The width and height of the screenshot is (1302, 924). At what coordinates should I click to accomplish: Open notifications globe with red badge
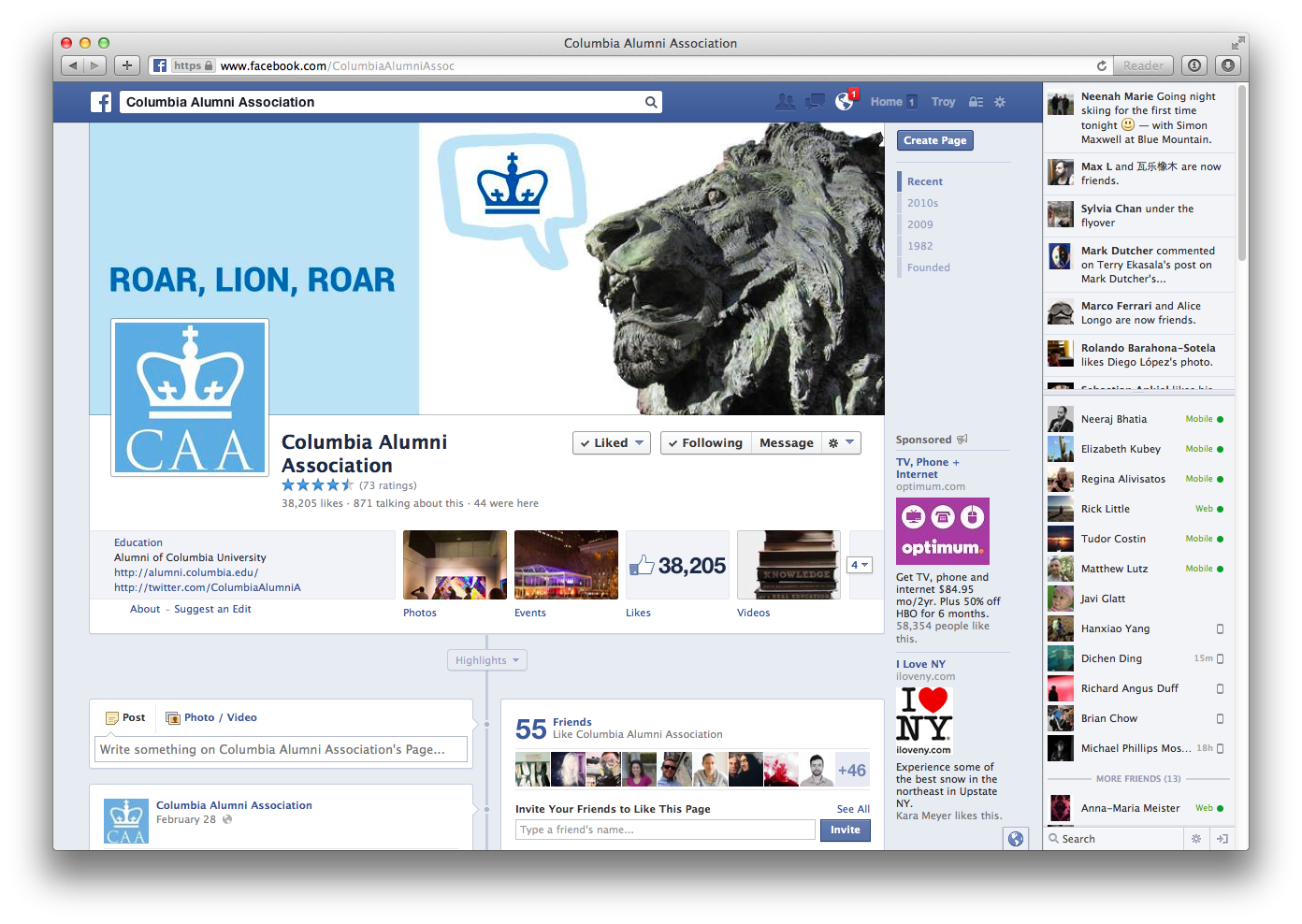coord(845,101)
